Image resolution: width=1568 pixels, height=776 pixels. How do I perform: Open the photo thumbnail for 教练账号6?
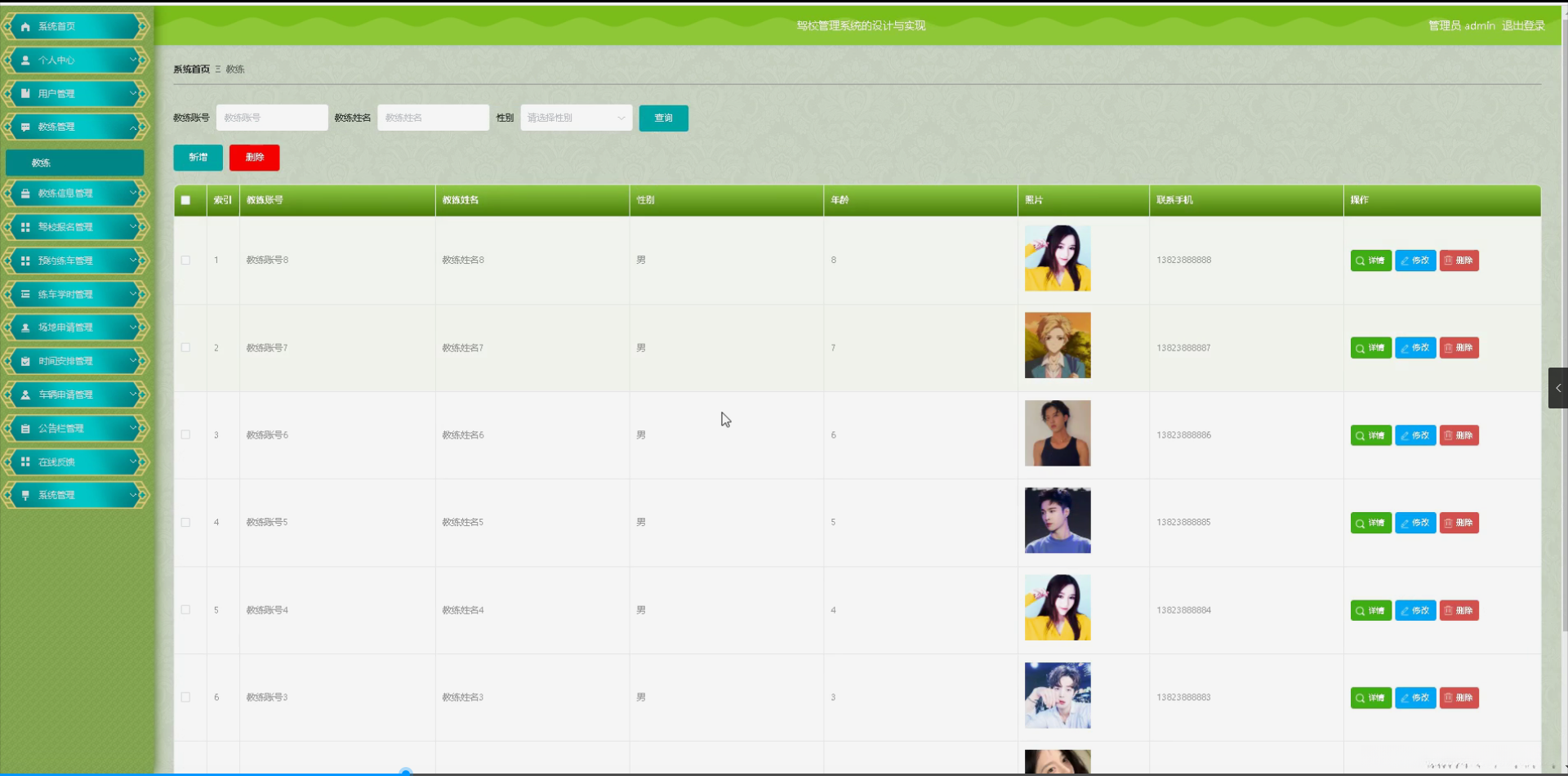[1058, 433]
